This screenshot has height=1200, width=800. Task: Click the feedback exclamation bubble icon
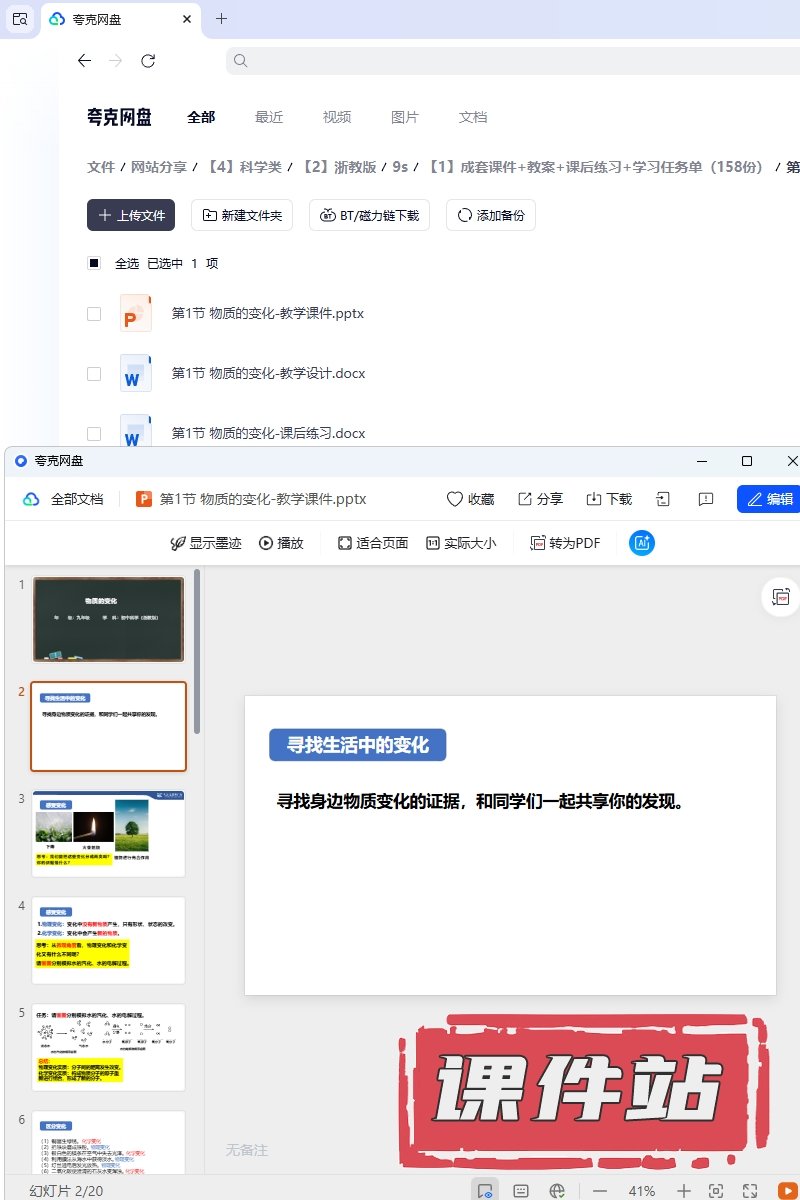[706, 499]
